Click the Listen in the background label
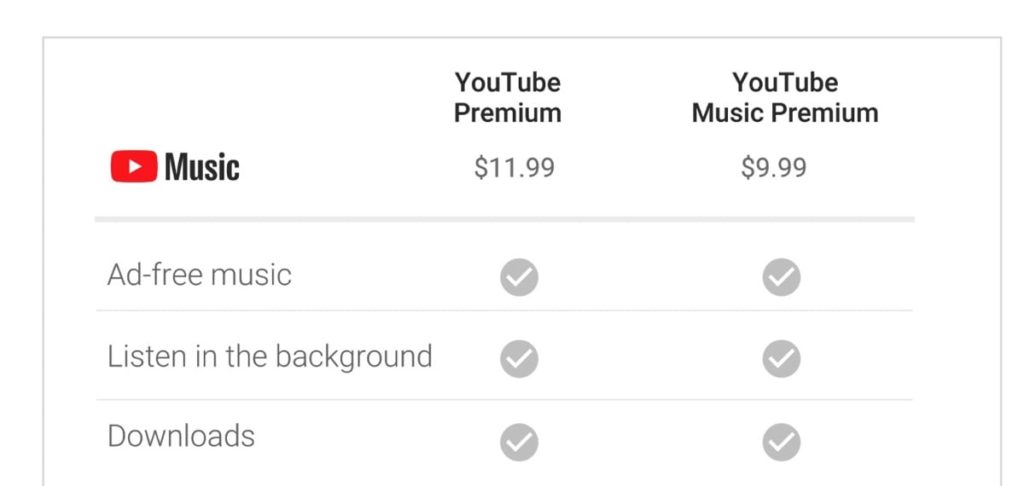Screen dimensions: 1024x486 coord(269,356)
